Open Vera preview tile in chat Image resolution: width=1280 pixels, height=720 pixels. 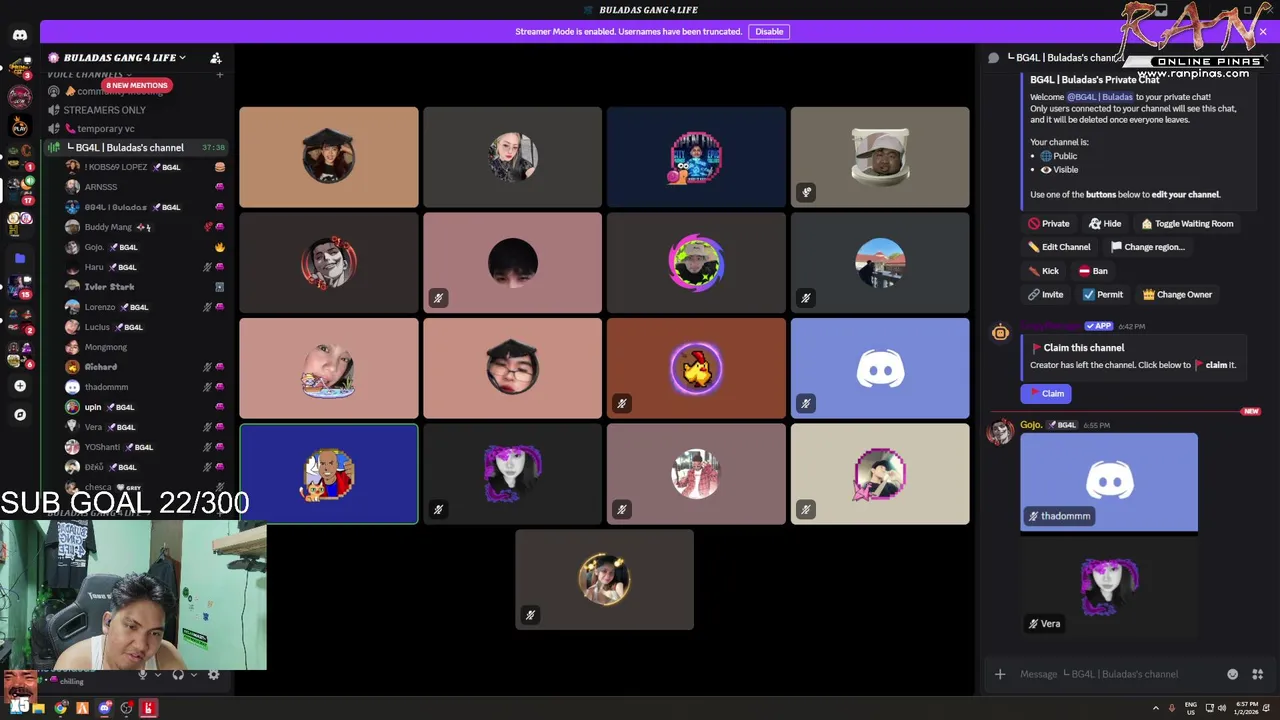pos(1109,587)
